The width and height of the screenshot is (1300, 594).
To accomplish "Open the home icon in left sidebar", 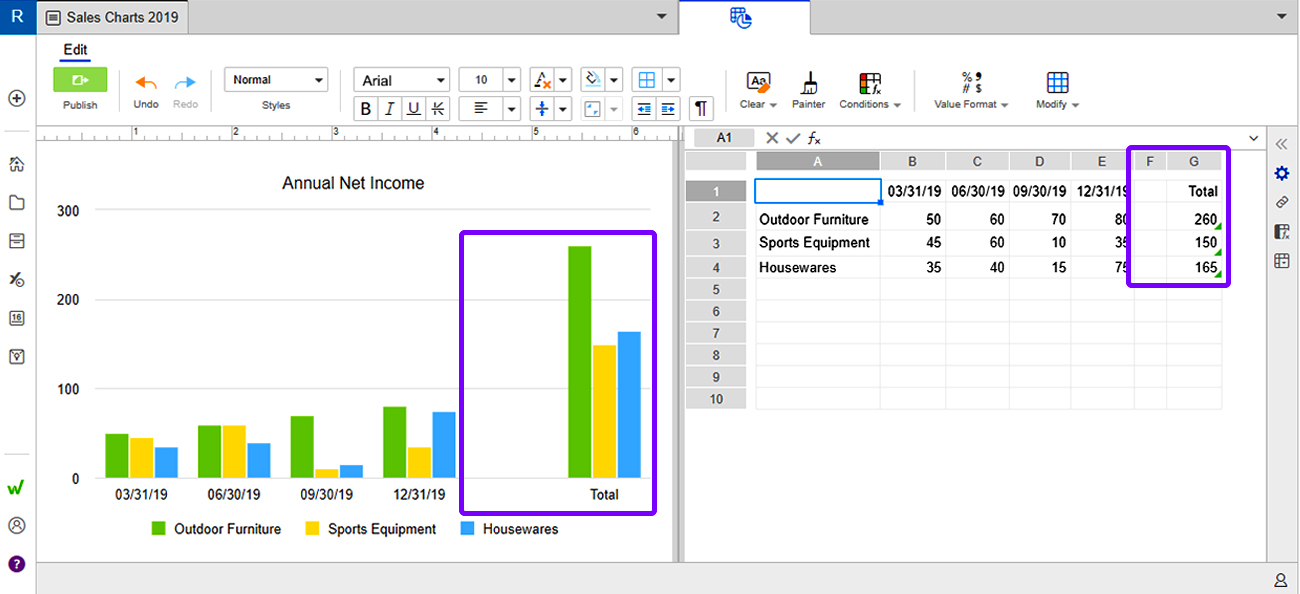I will (x=17, y=164).
